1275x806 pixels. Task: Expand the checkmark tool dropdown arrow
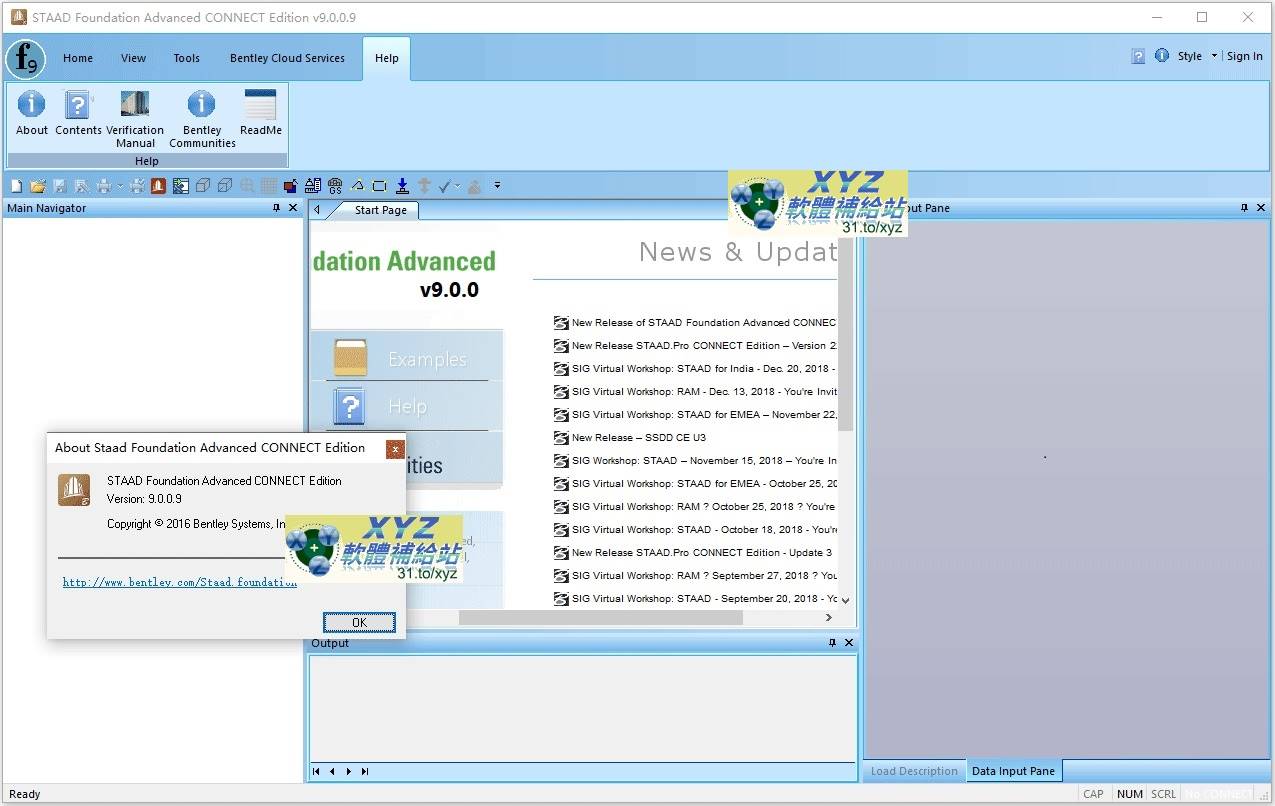[x=458, y=186]
